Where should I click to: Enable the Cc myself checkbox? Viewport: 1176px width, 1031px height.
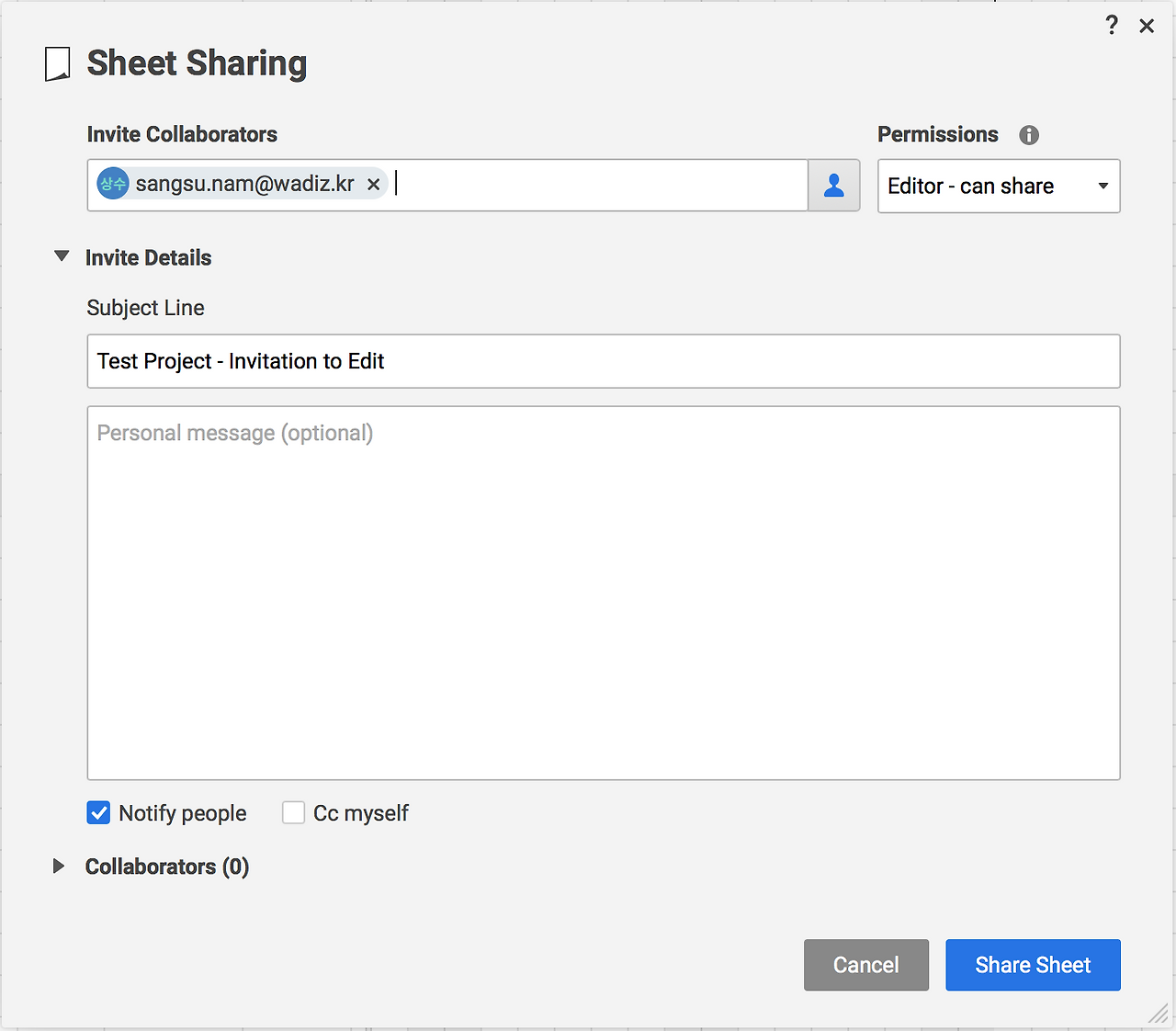coord(294,813)
